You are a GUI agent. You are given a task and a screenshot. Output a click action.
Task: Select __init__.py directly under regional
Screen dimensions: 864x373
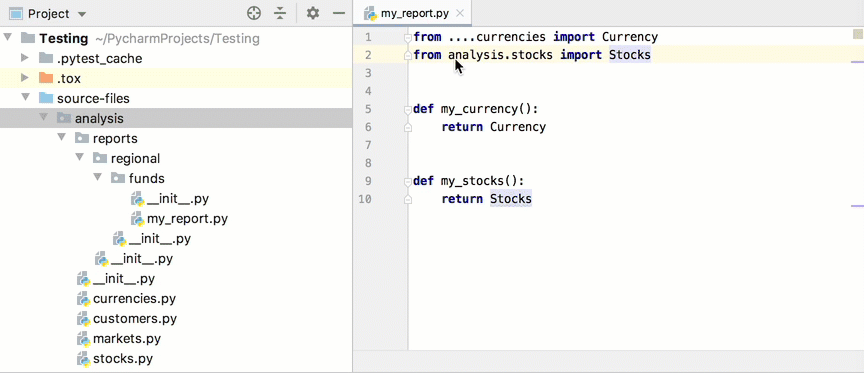pyautogui.click(x=160, y=239)
